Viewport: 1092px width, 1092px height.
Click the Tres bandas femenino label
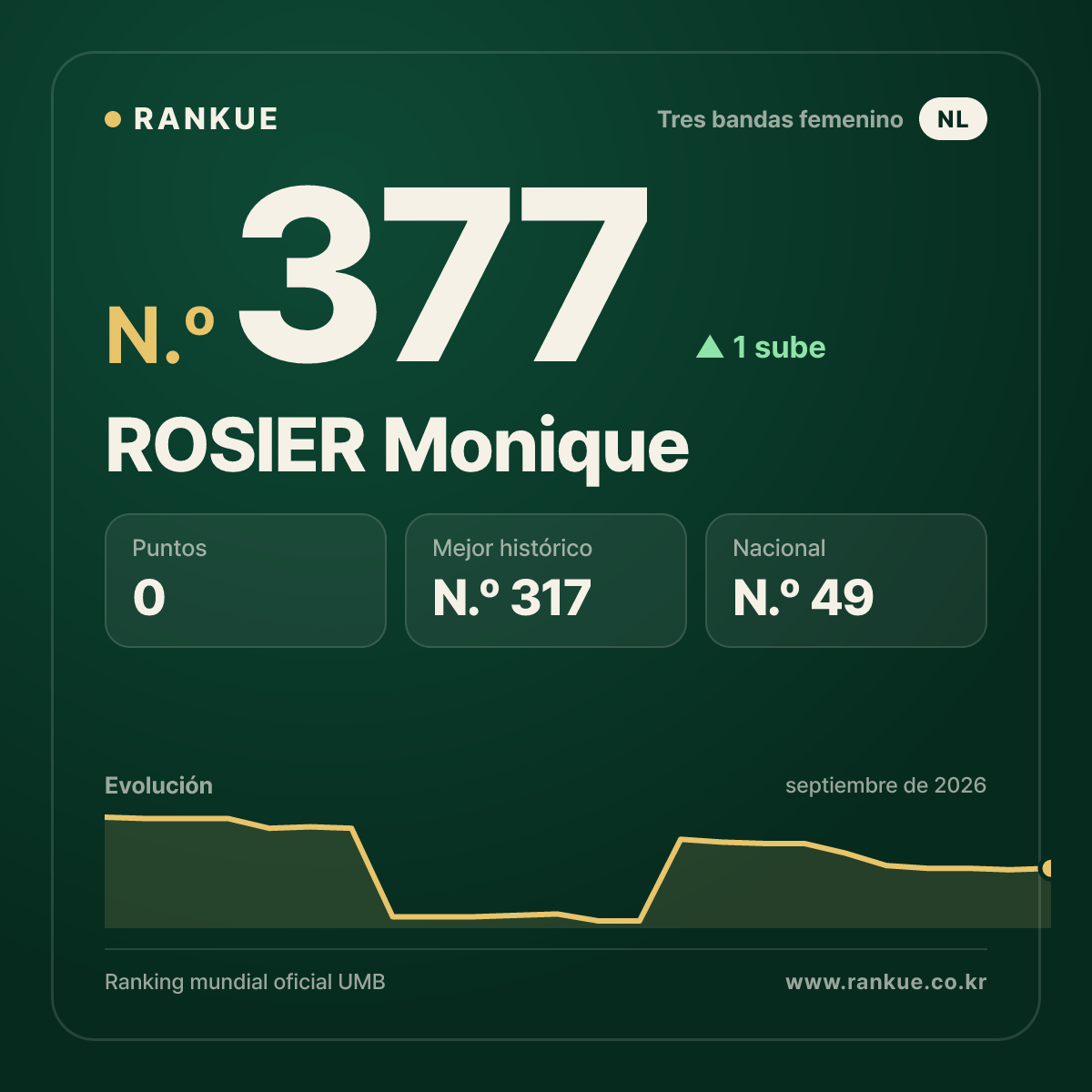tap(780, 119)
